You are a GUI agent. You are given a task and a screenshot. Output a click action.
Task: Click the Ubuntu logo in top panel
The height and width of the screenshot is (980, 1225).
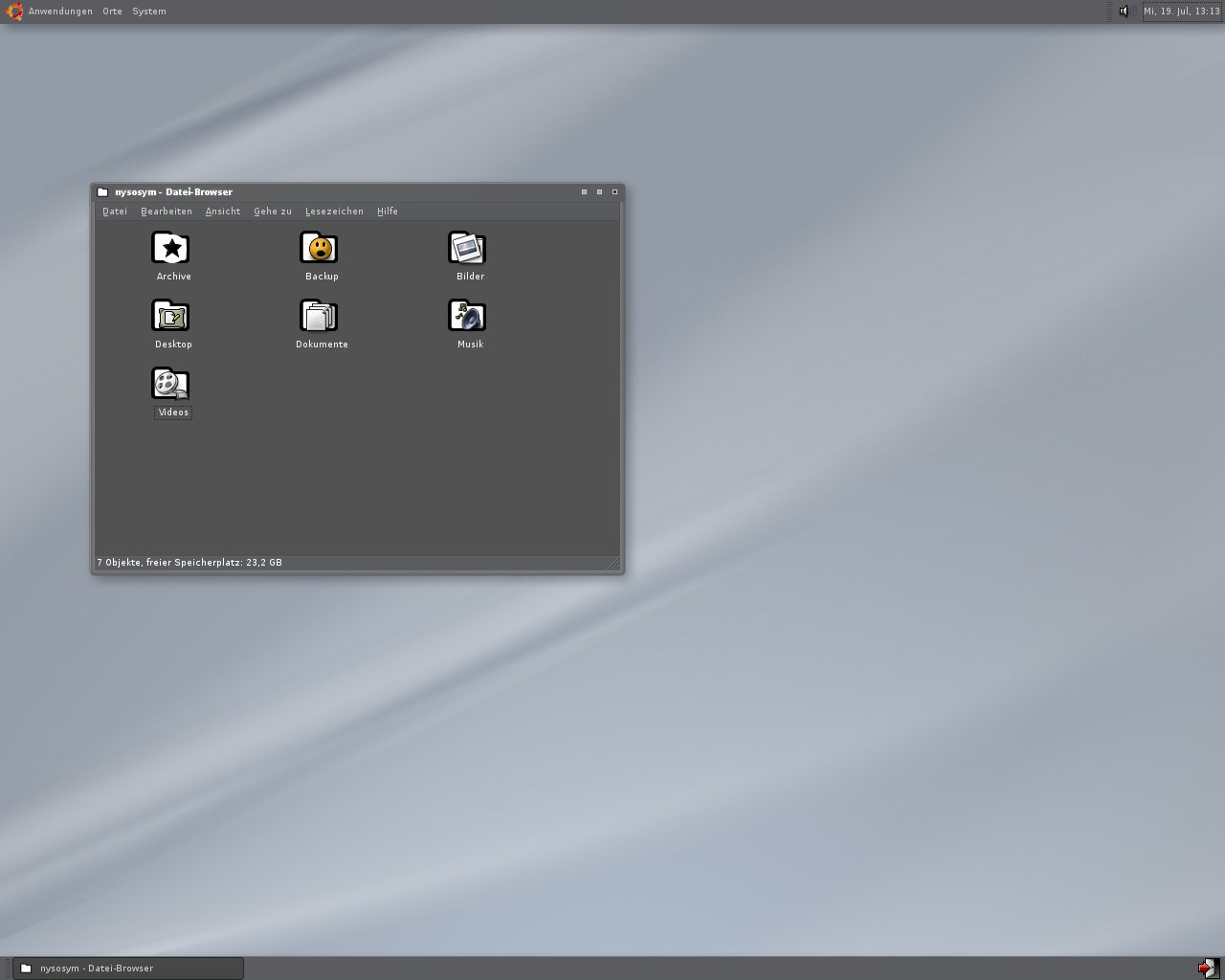click(x=14, y=11)
